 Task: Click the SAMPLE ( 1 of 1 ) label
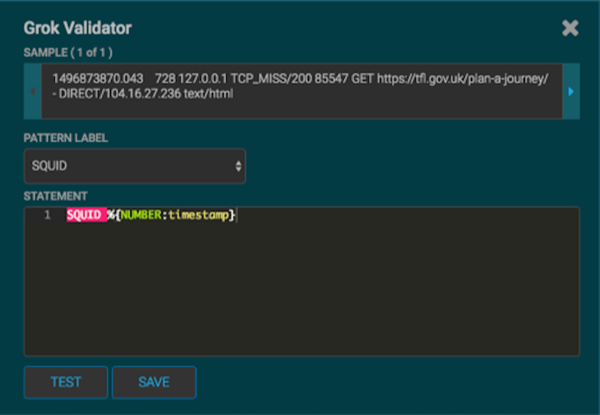[x=68, y=52]
